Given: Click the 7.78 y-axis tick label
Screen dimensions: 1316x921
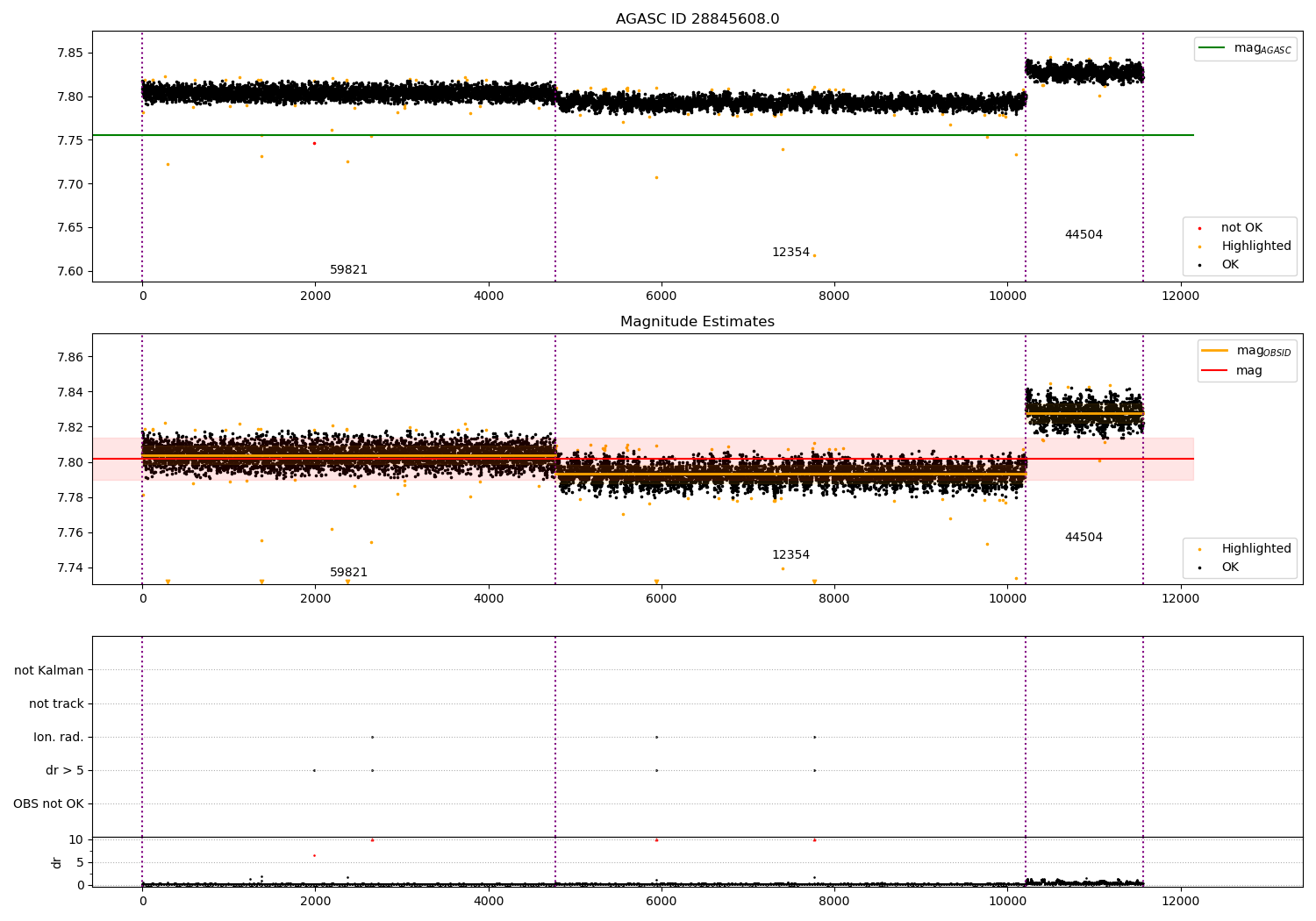Looking at the screenshot, I should click(69, 498).
